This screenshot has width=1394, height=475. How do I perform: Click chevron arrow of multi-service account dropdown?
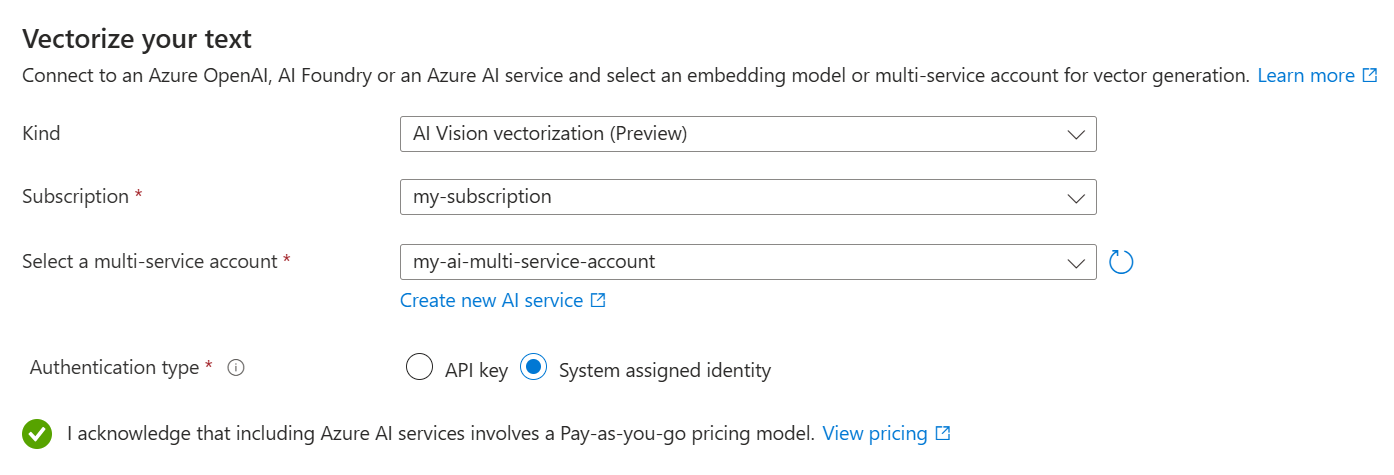1076,263
